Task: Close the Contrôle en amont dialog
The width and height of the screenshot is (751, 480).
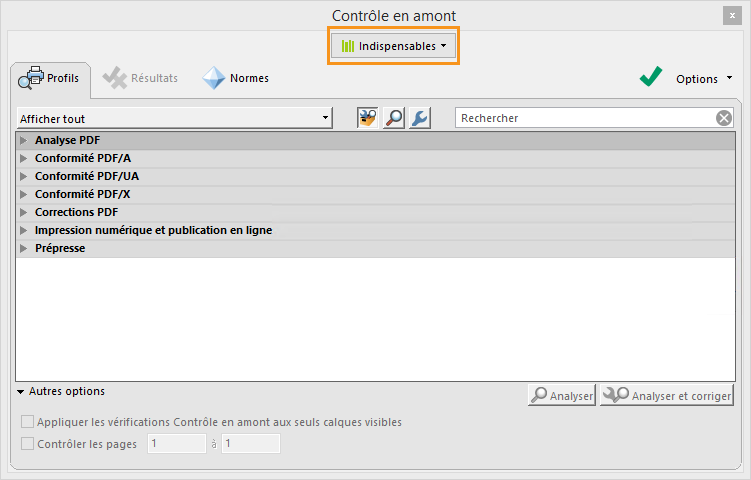Action: (x=732, y=16)
